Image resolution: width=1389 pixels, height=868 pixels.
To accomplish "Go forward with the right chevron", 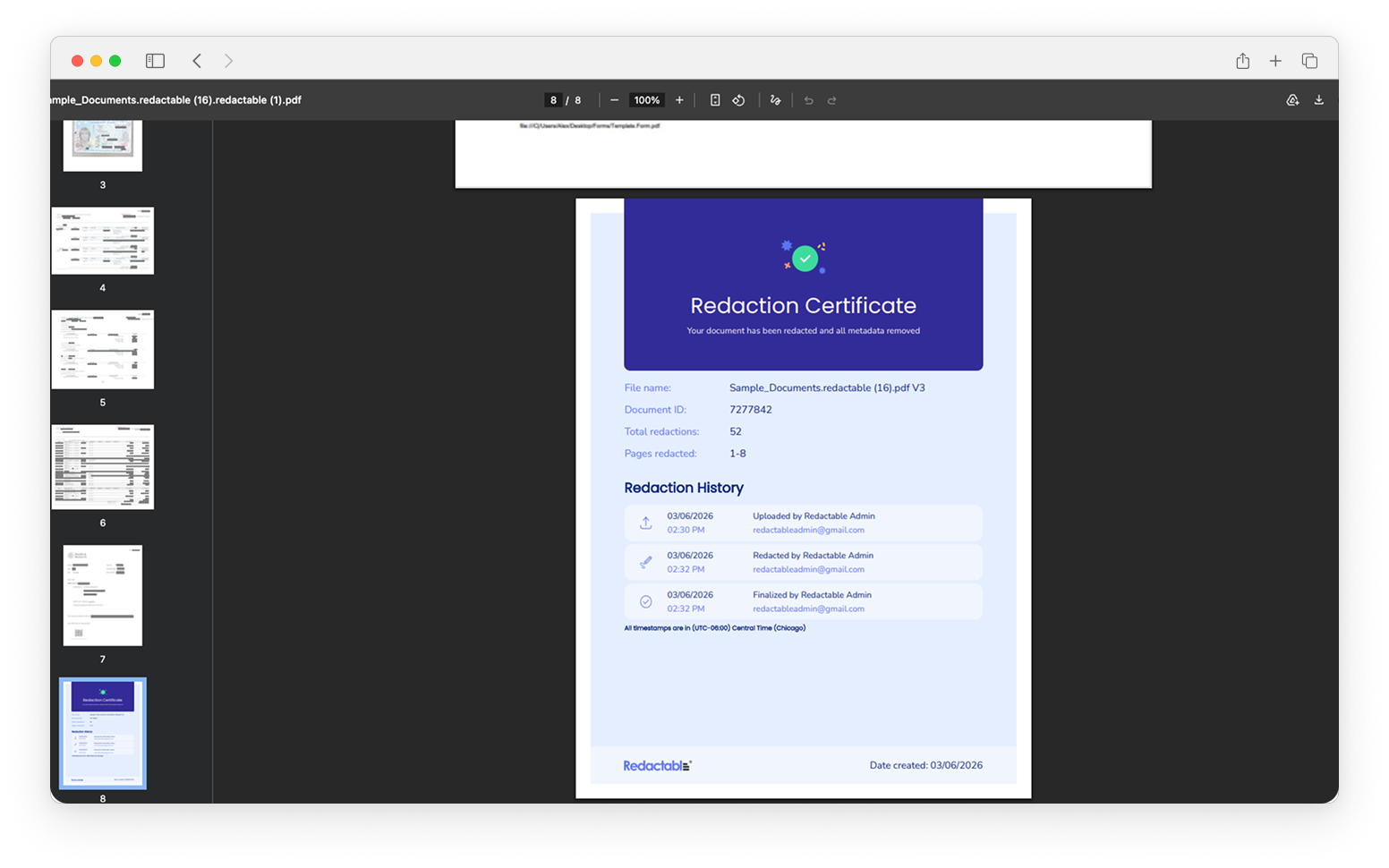I will [228, 61].
